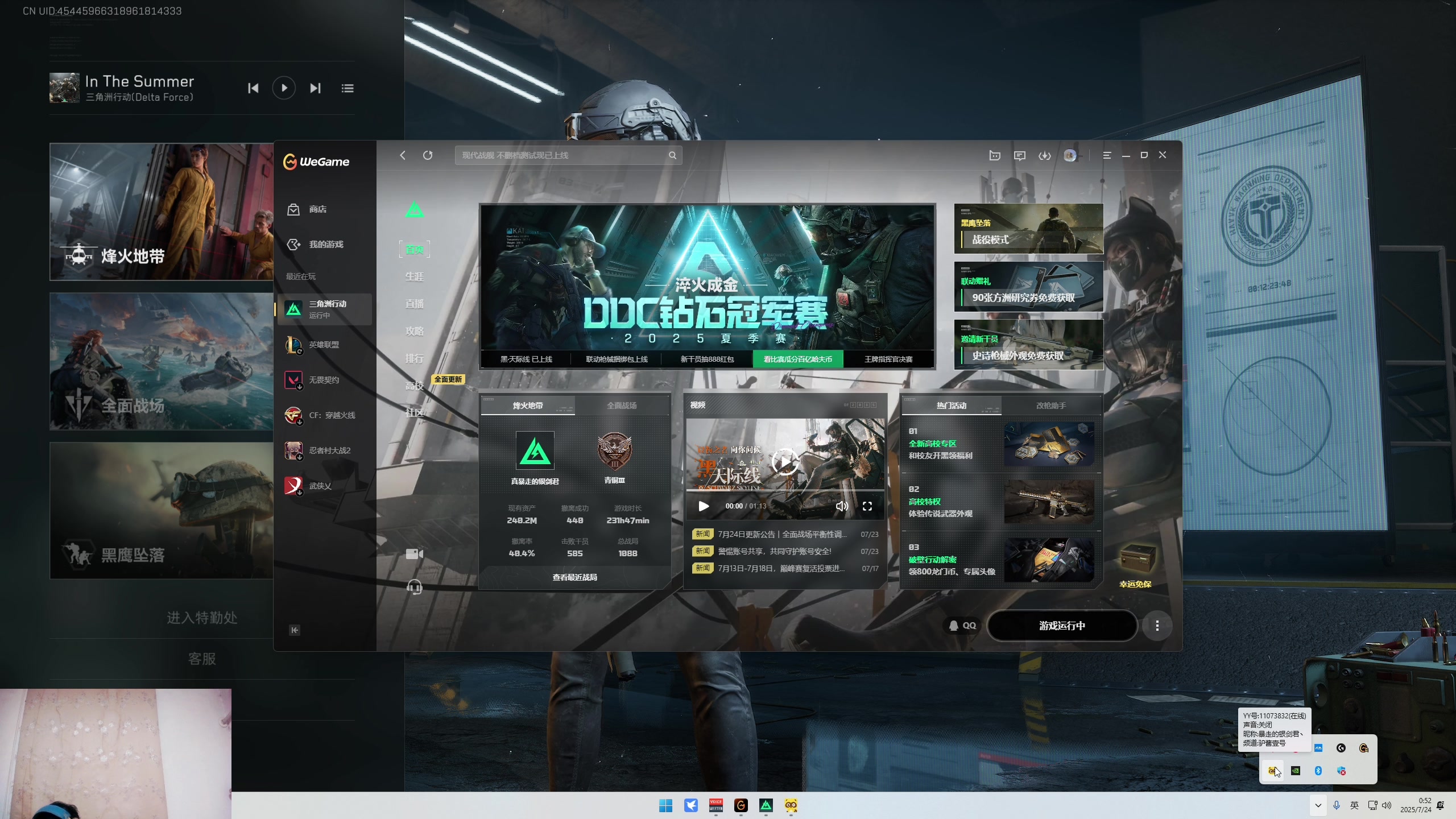Open 我的游戏 in the WeGame sidebar
Screen dimensions: 1456x819
[x=324, y=244]
